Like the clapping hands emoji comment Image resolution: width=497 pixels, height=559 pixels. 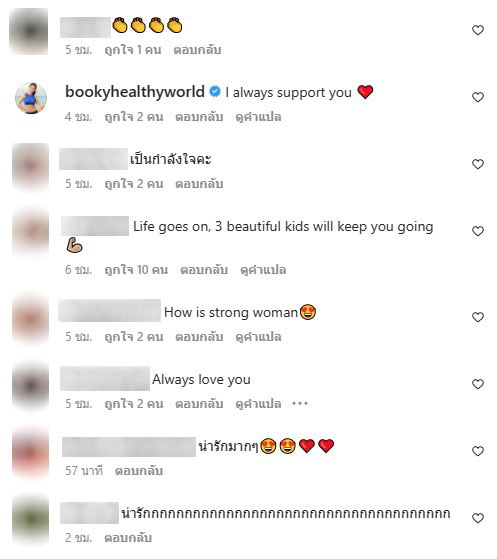477,30
